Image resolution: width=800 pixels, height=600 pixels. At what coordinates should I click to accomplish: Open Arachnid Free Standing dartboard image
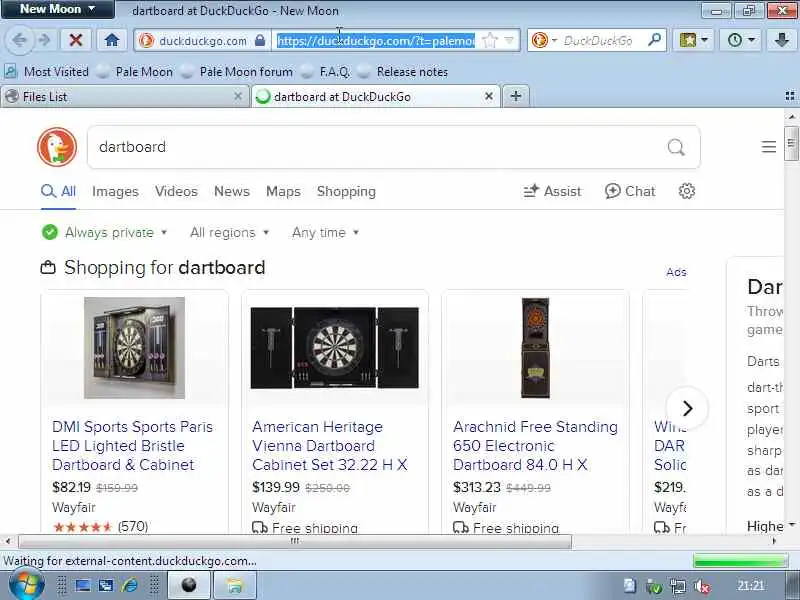pyautogui.click(x=535, y=348)
